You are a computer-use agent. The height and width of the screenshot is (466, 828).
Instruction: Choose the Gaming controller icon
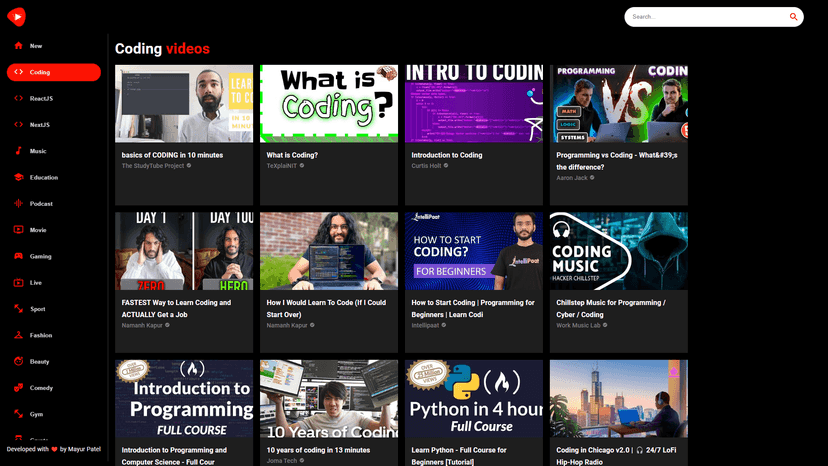(x=18, y=256)
